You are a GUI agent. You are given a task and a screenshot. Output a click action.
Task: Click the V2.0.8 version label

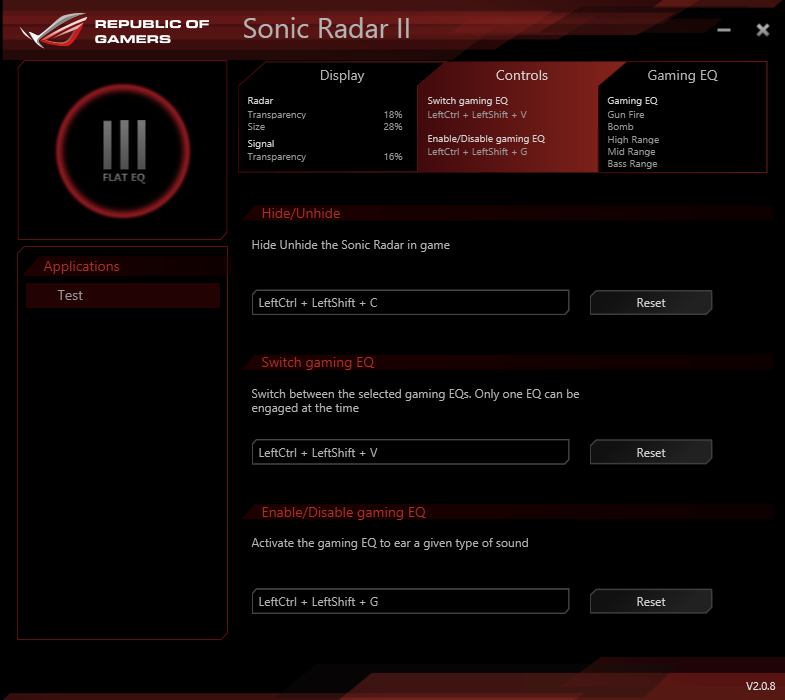(x=760, y=686)
